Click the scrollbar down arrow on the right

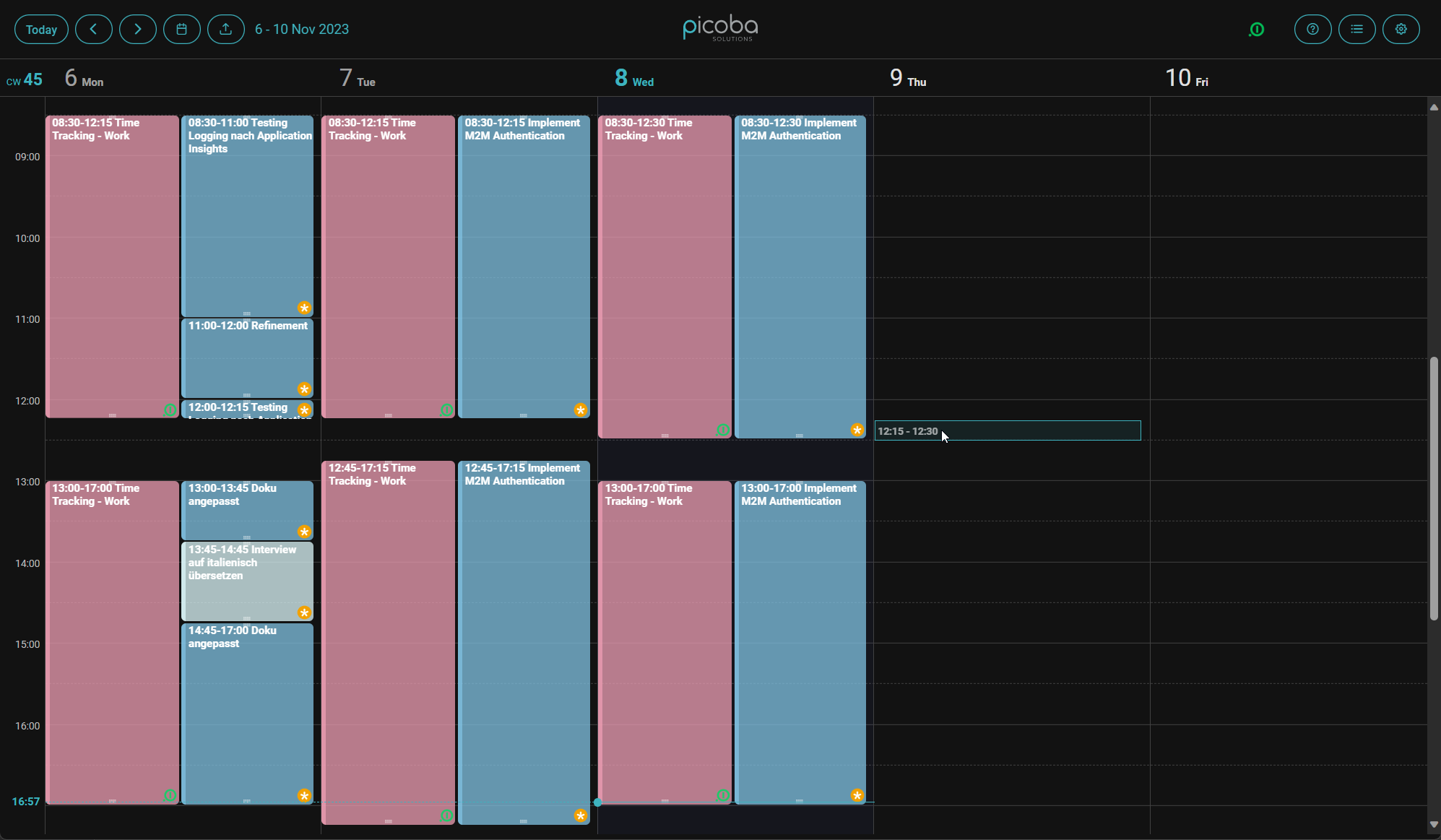tap(1433, 824)
